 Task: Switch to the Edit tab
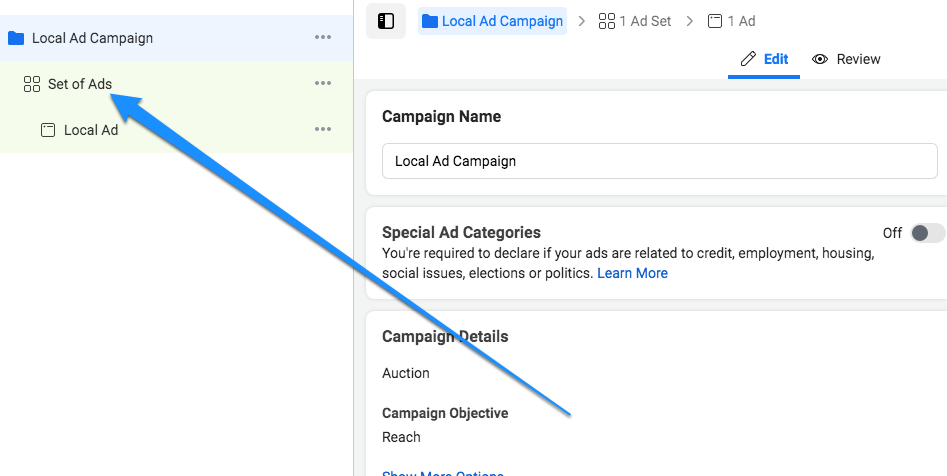click(764, 59)
